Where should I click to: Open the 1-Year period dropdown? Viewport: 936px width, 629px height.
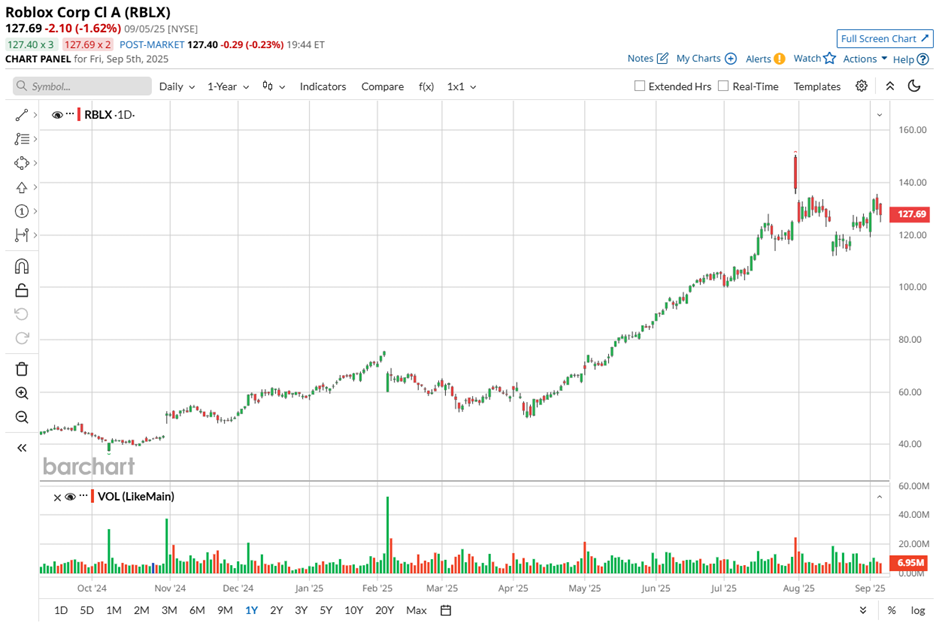tap(228, 87)
